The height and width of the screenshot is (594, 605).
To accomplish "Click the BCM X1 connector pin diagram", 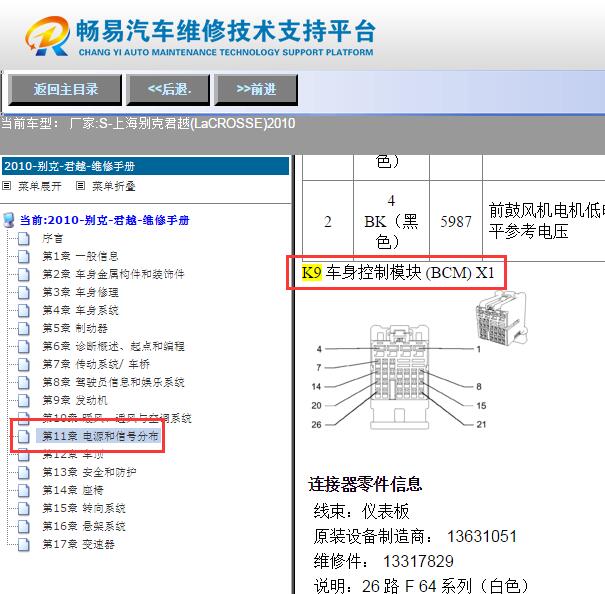I will 399,377.
